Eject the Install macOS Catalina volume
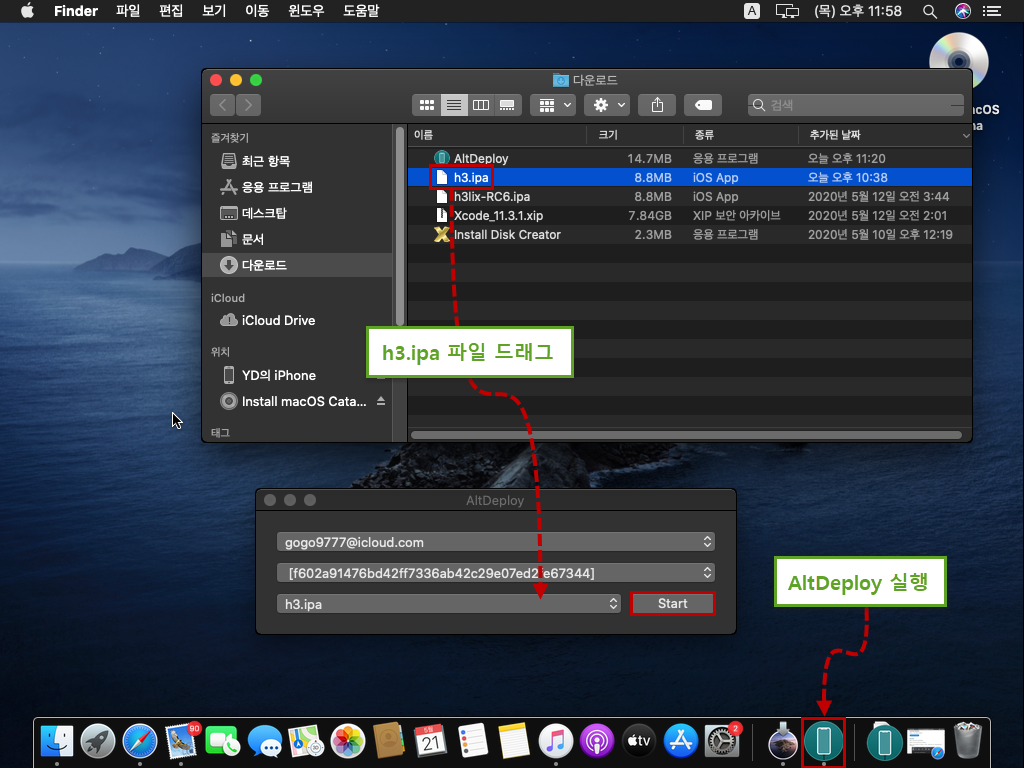 [x=381, y=401]
